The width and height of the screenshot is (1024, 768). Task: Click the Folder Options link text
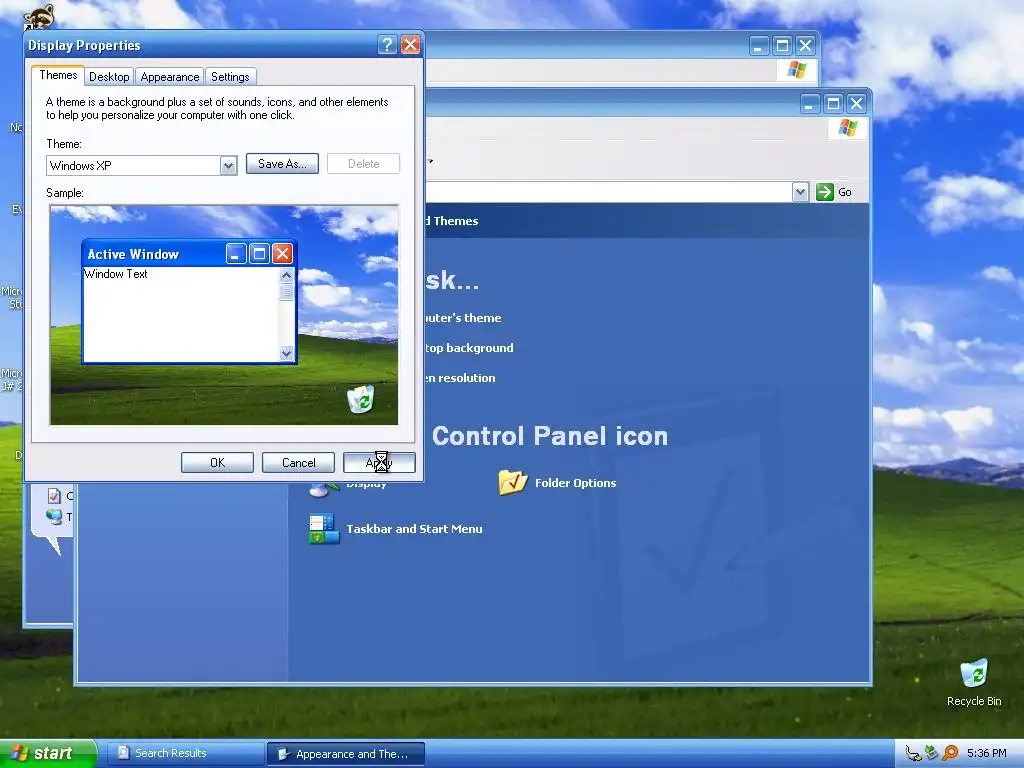575,483
